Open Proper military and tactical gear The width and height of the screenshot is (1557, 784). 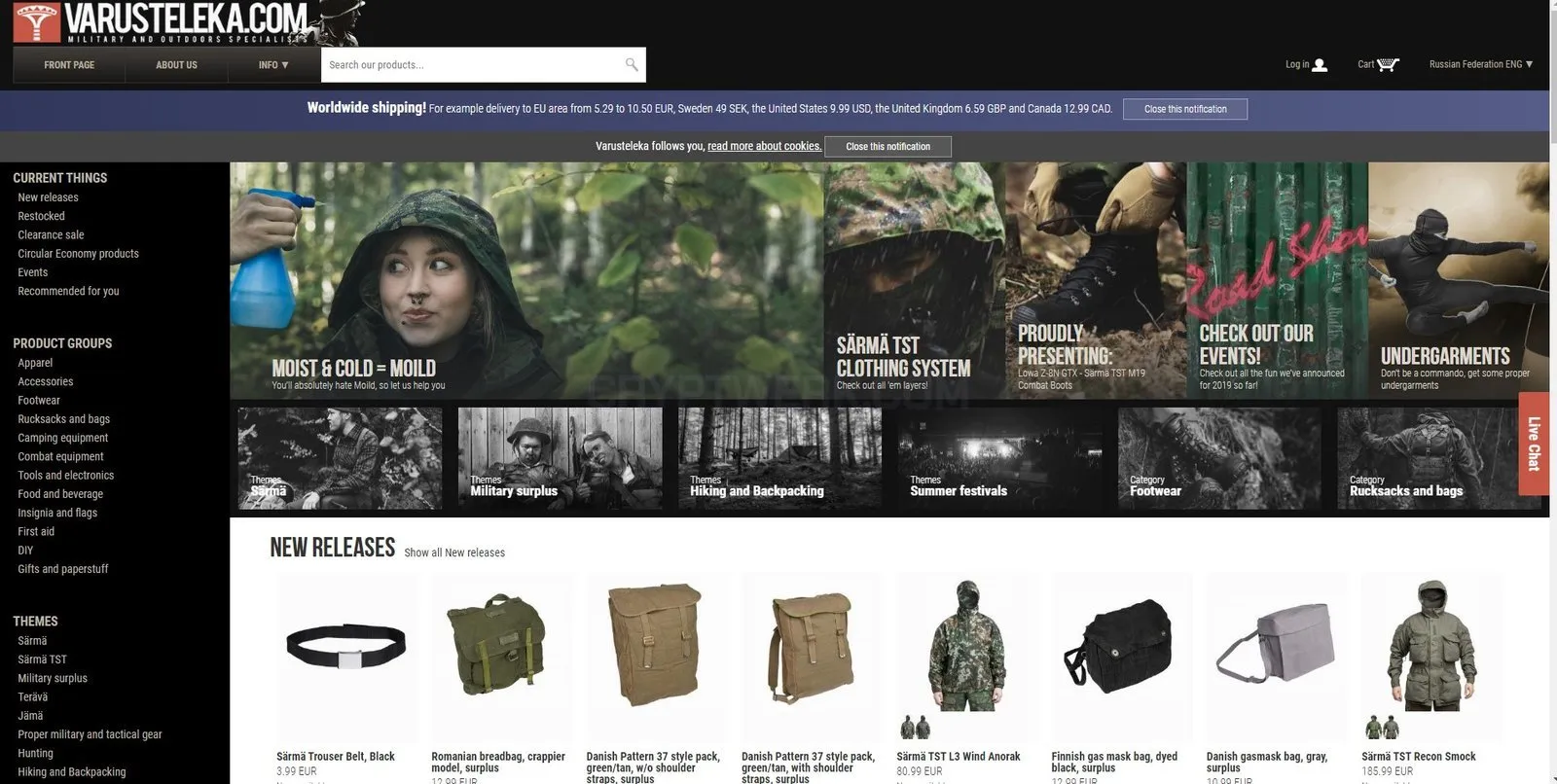[90, 734]
